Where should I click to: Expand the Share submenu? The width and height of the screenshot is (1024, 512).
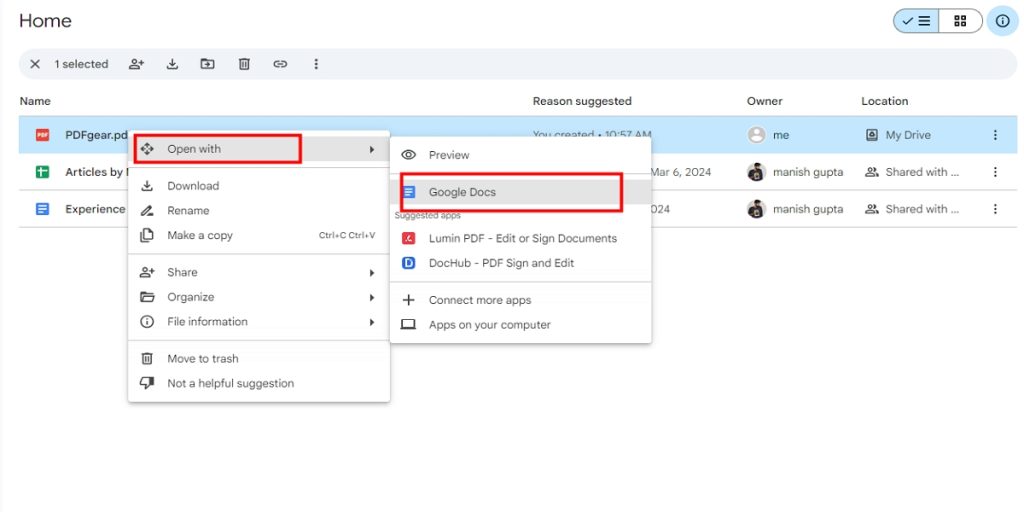[x=259, y=272]
